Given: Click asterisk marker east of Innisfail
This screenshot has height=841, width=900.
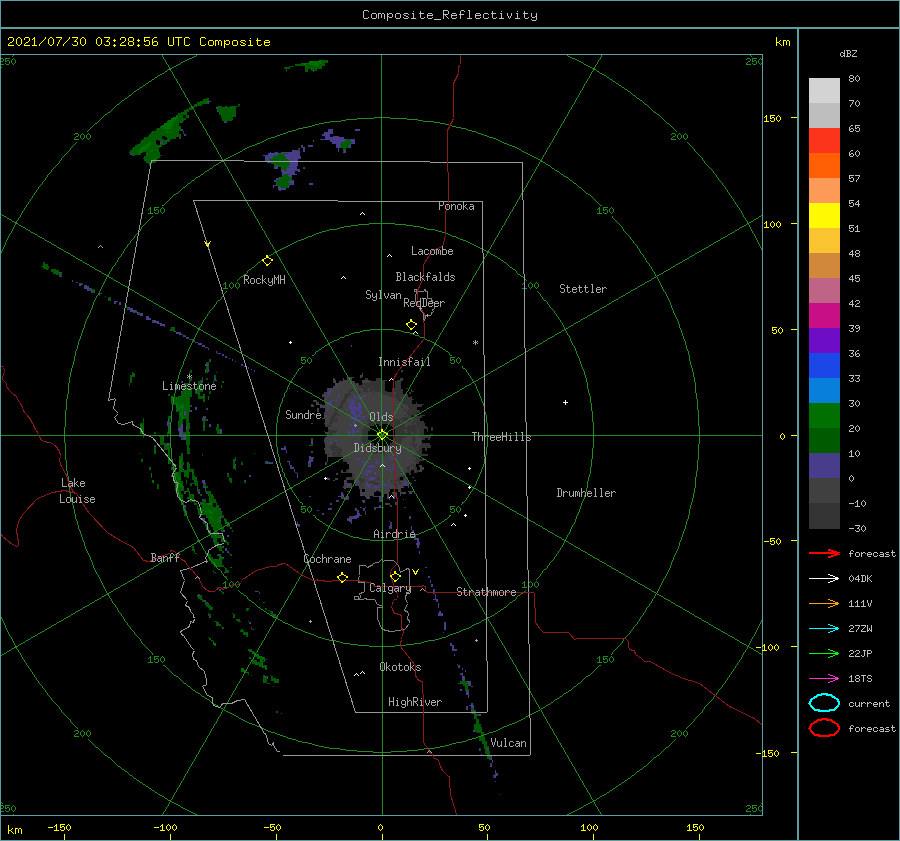Looking at the screenshot, I should (x=475, y=343).
